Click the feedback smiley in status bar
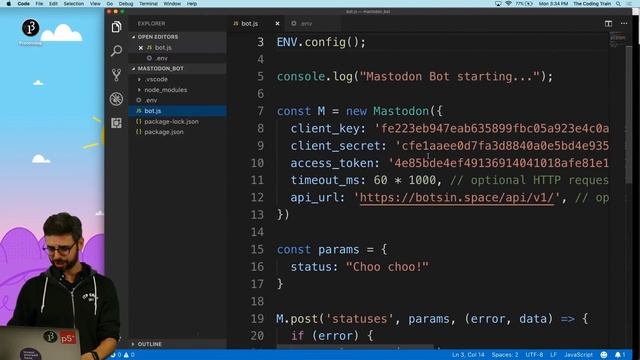The width and height of the screenshot is (640, 360). [604, 355]
